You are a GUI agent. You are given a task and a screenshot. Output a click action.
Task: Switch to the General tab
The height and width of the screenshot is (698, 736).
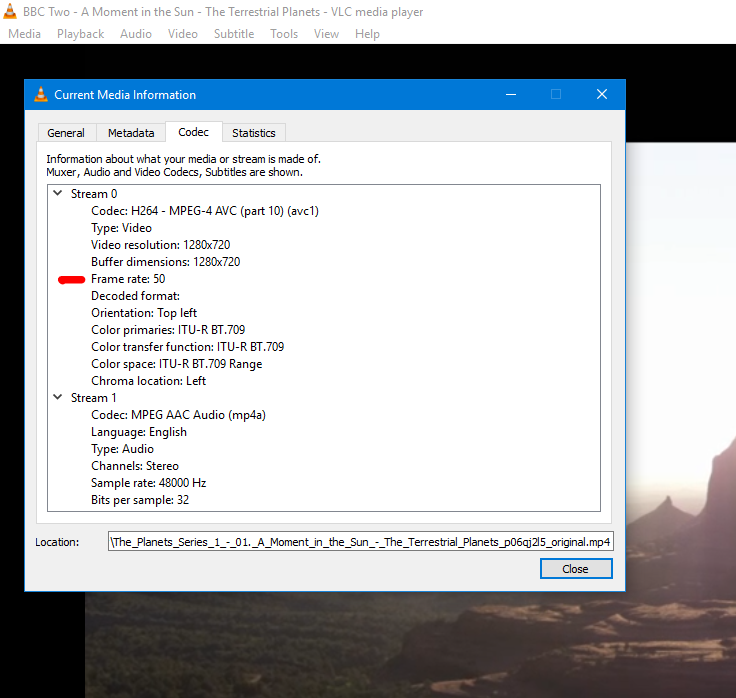tap(66, 133)
